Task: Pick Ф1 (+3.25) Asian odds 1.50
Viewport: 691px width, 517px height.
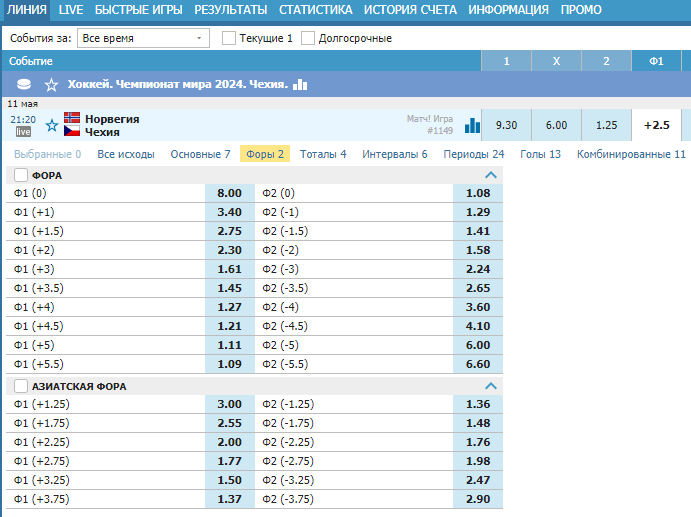Action: tap(230, 480)
